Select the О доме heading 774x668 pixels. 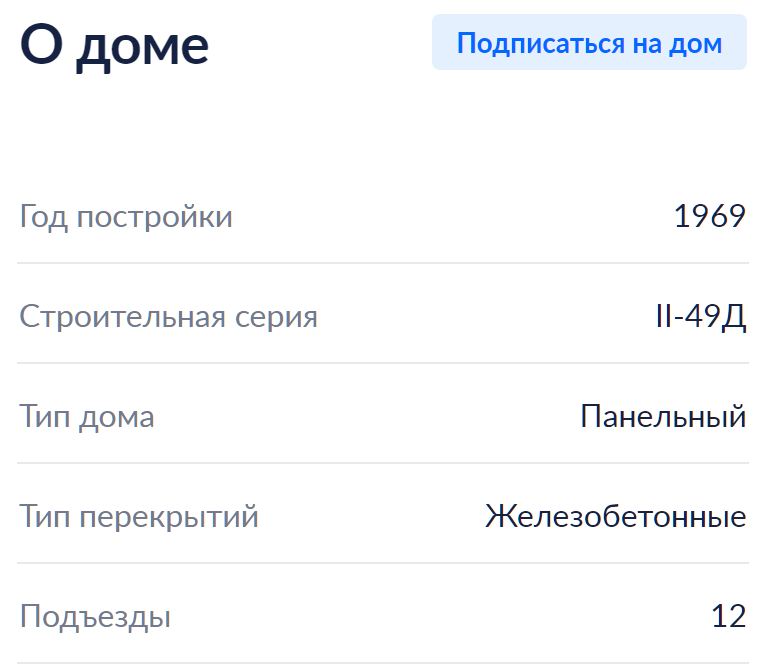[x=114, y=46]
